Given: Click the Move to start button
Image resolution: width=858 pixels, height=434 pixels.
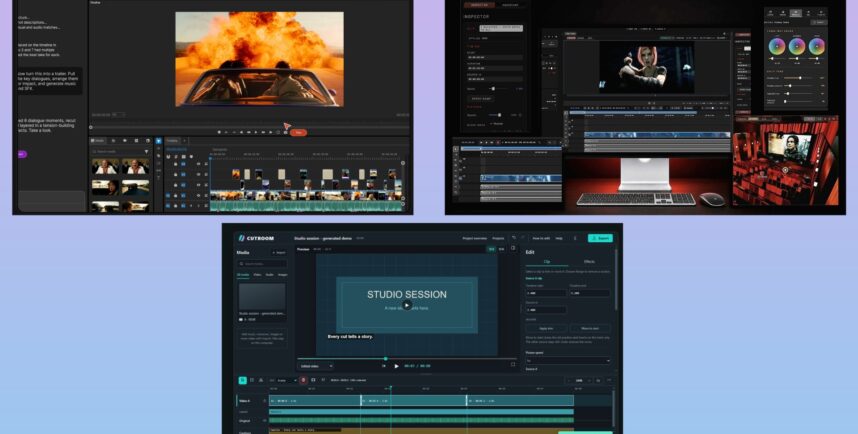Looking at the screenshot, I should pyautogui.click(x=590, y=328).
